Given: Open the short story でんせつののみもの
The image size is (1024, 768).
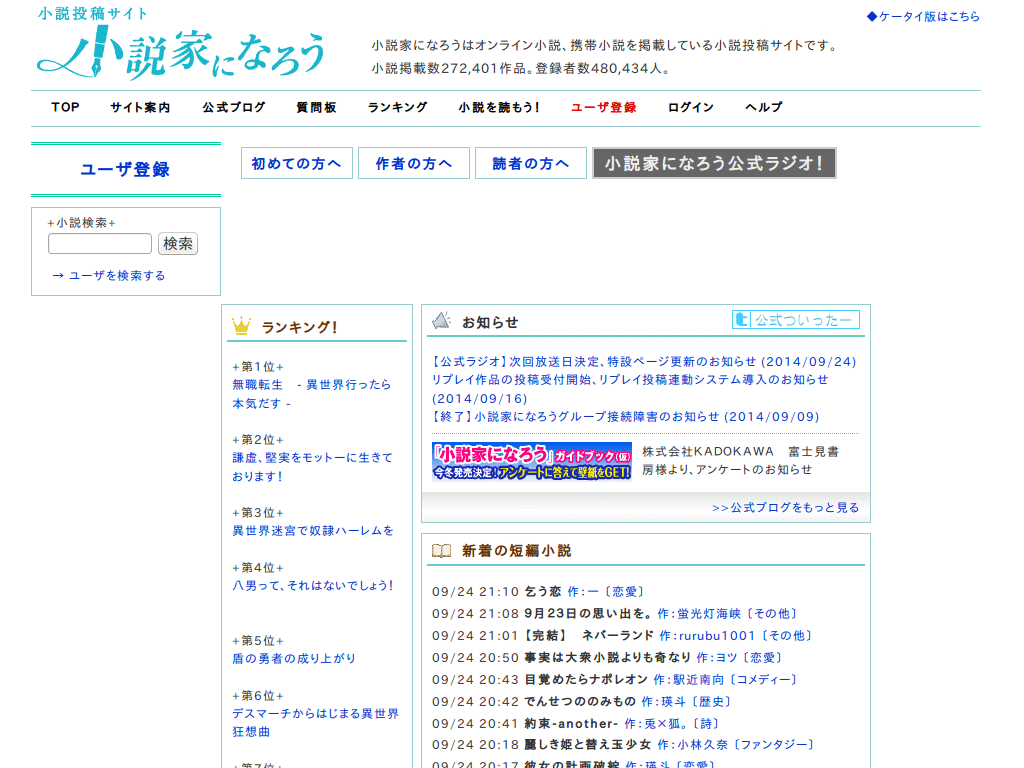Looking at the screenshot, I should pyautogui.click(x=580, y=701).
